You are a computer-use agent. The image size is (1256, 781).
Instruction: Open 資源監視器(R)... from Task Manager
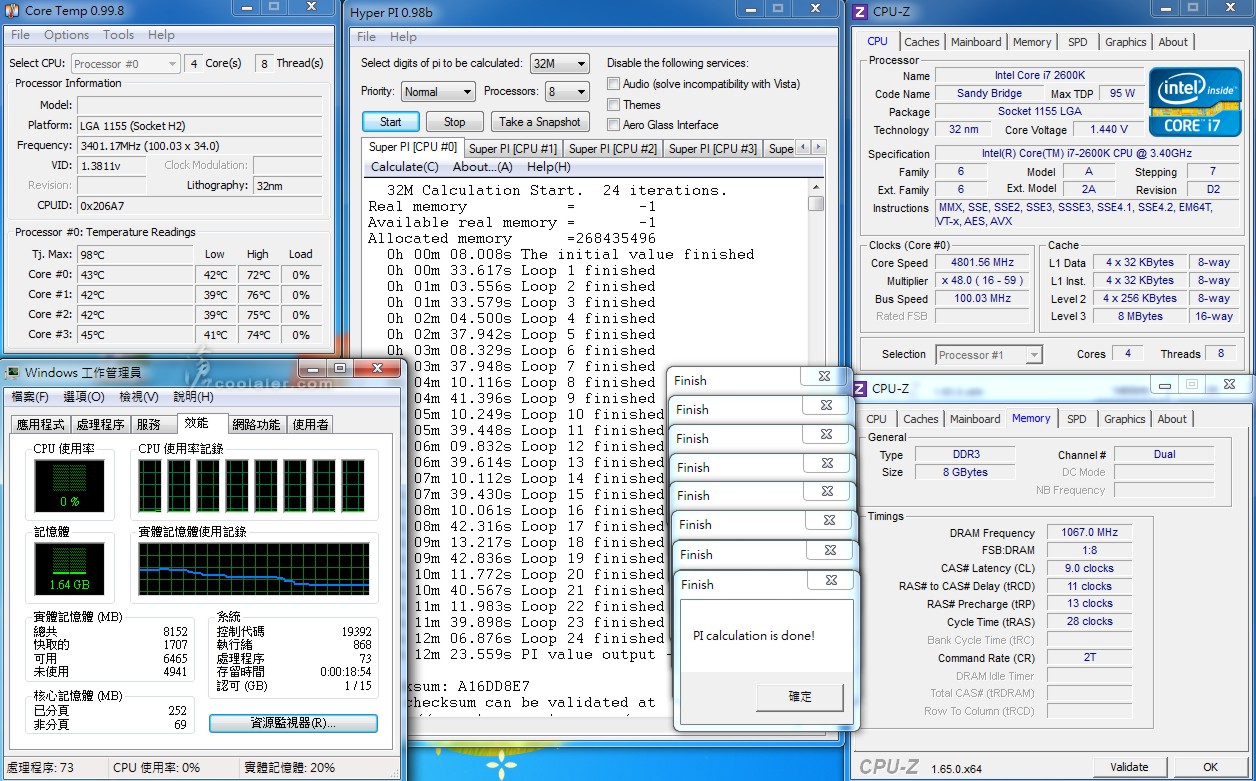point(293,723)
